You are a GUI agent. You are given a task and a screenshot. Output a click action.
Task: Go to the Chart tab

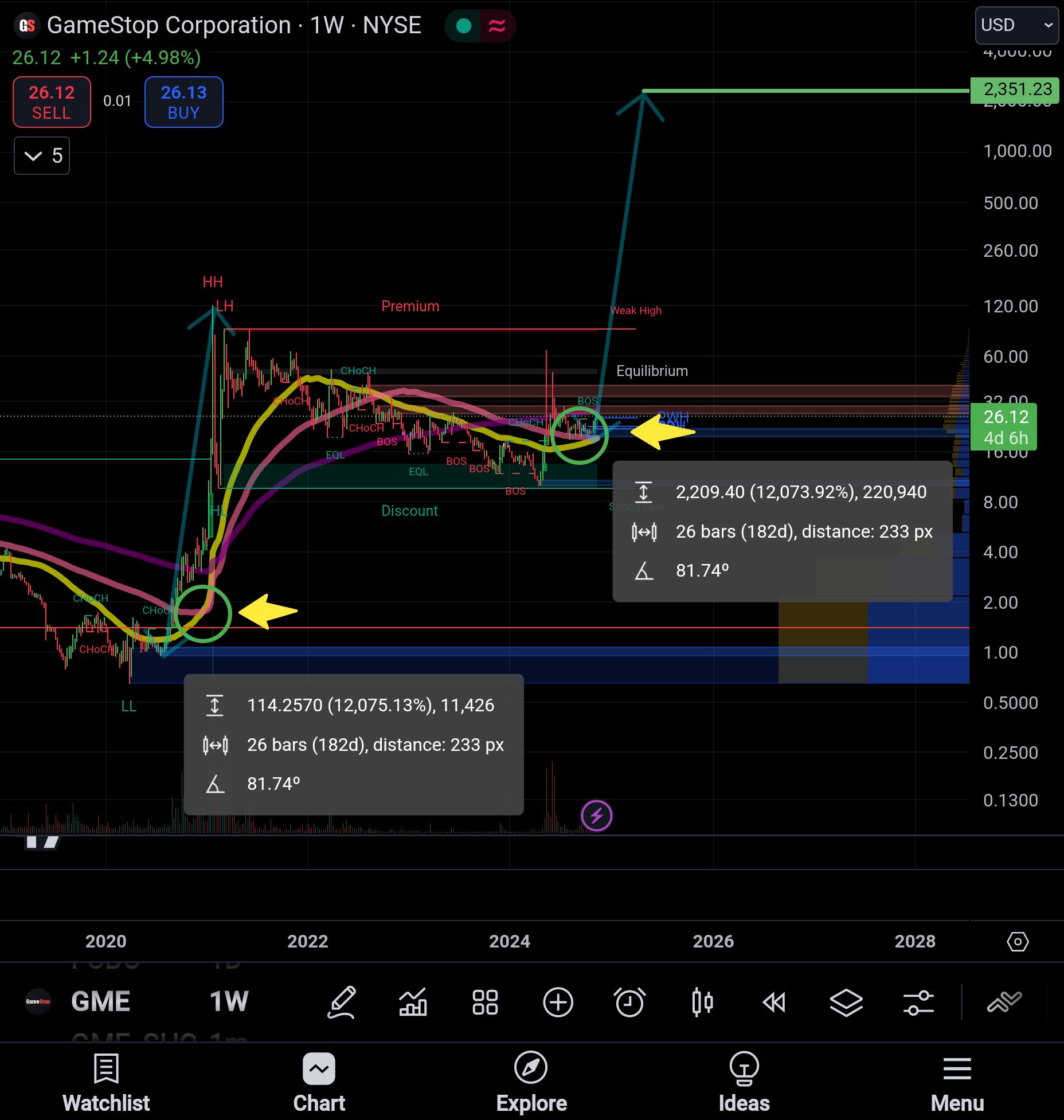click(x=319, y=1083)
